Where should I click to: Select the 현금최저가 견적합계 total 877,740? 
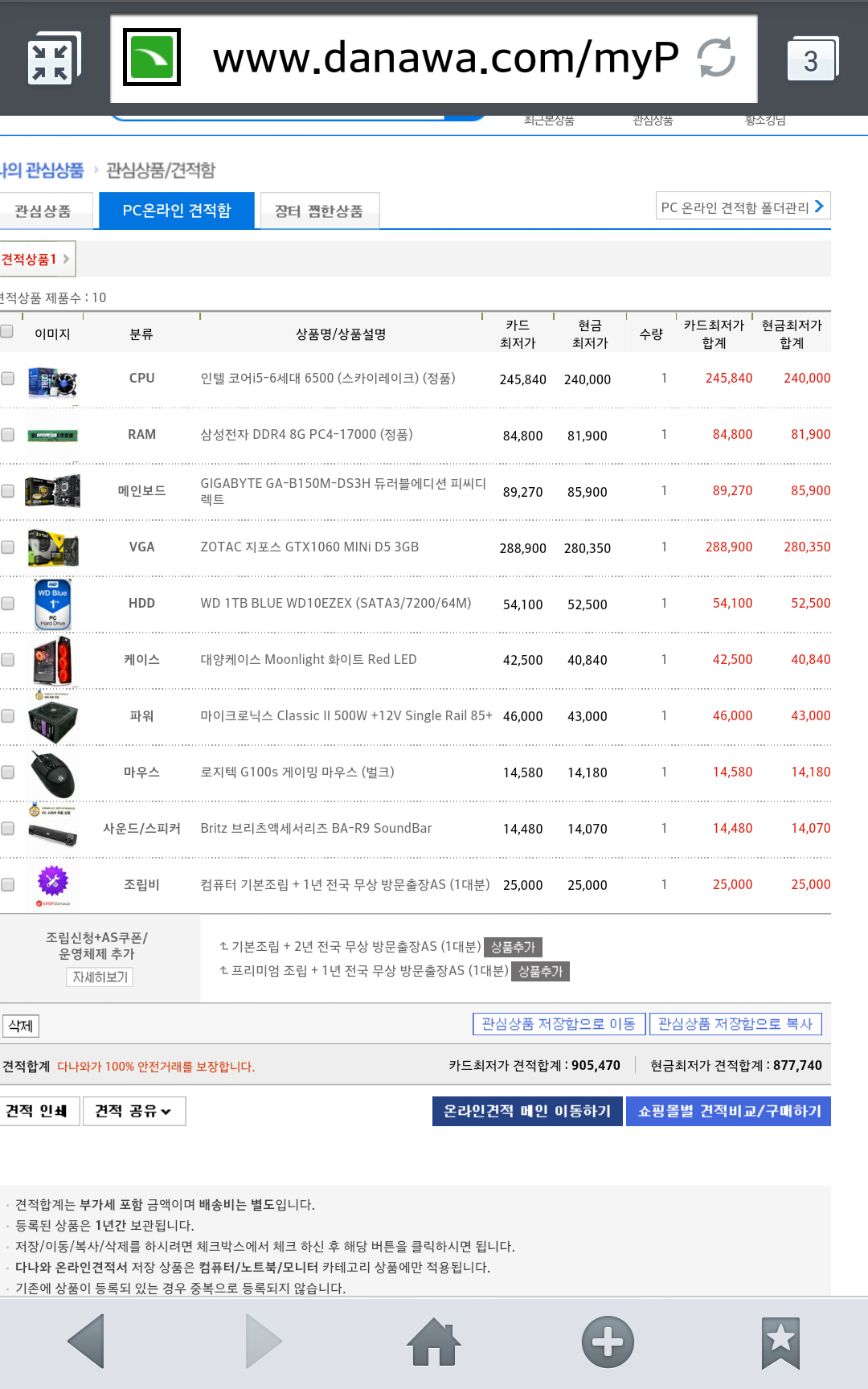click(797, 1065)
